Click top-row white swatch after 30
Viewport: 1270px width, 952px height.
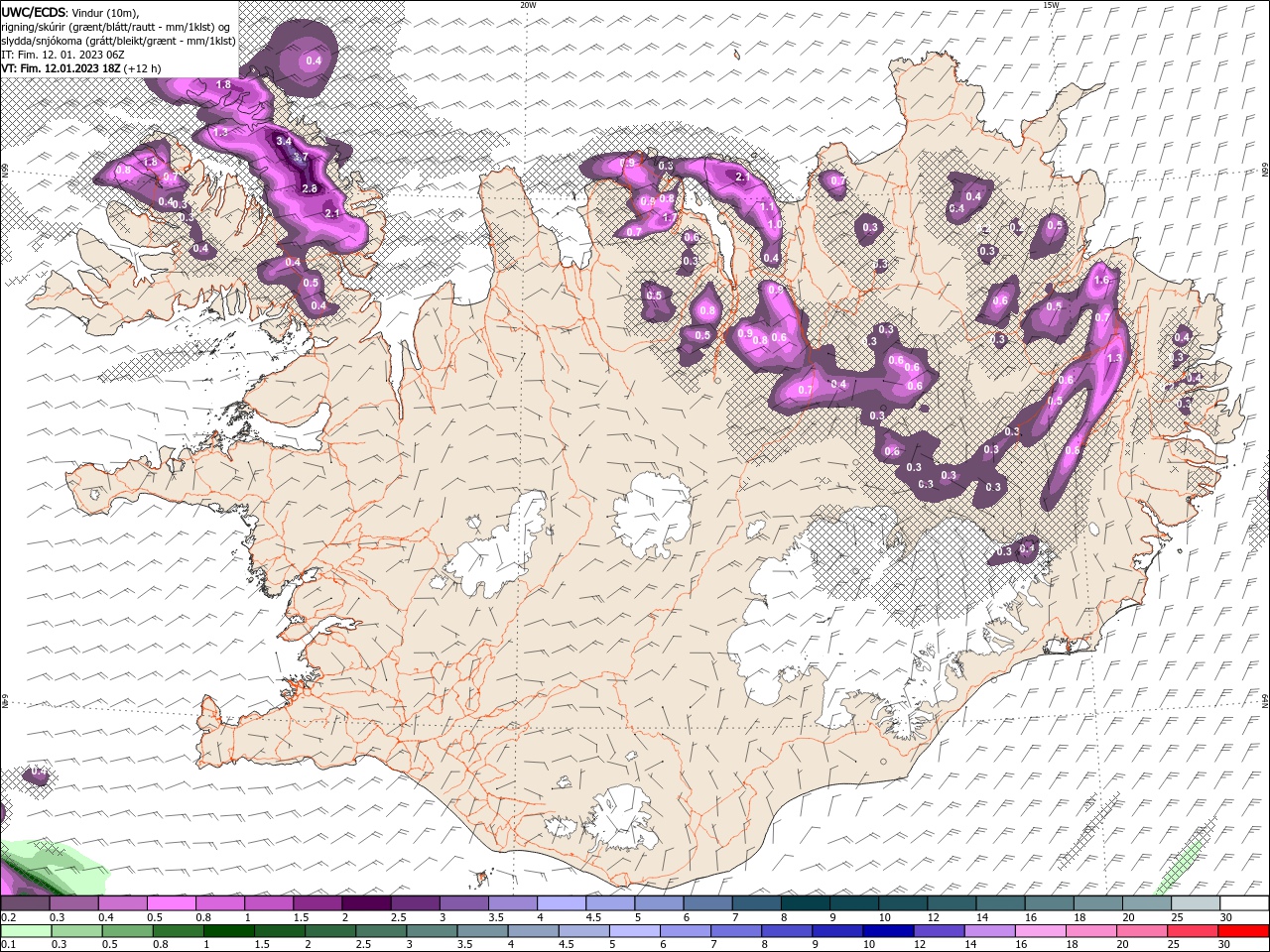click(1244, 903)
